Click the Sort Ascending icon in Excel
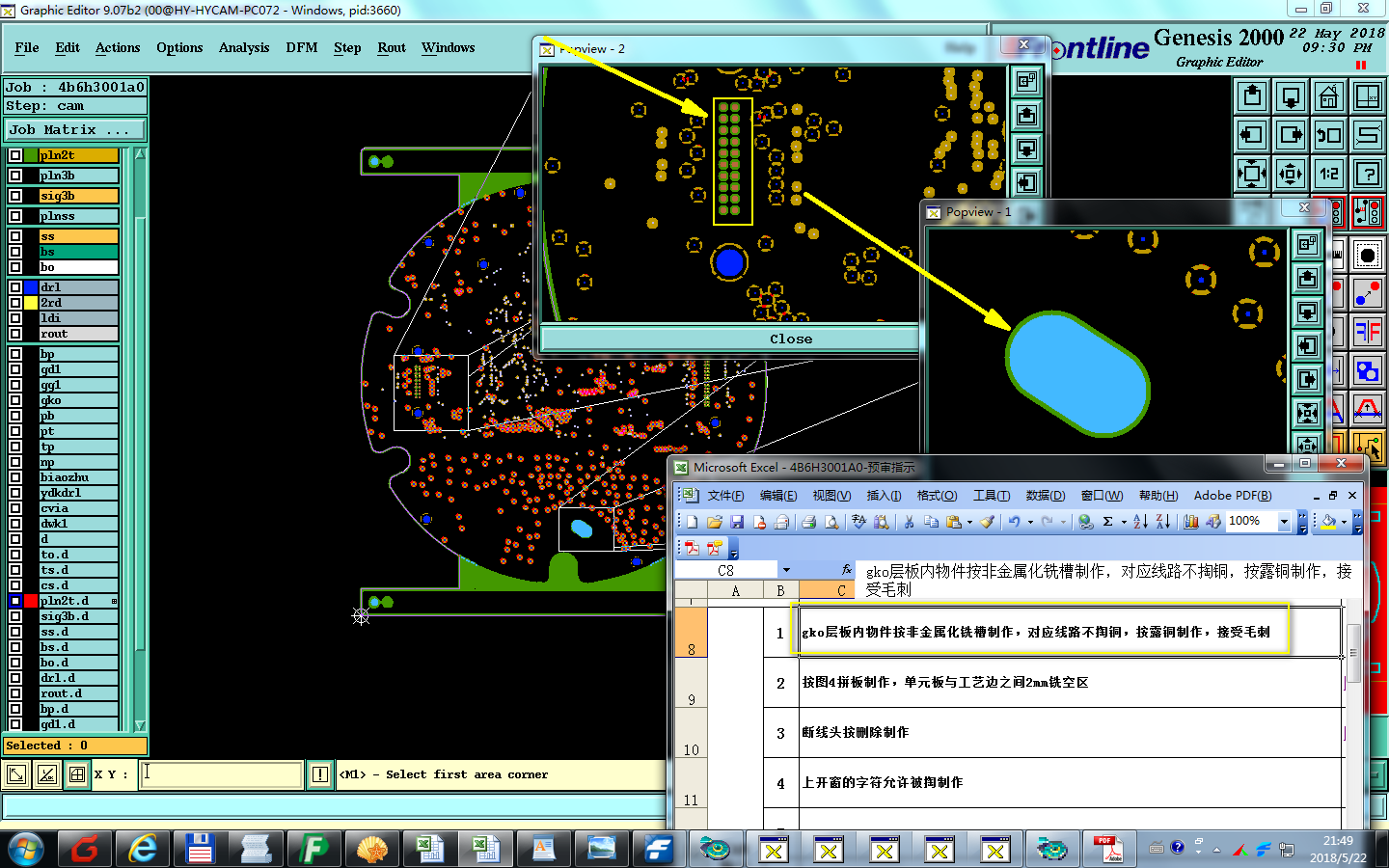Image resolution: width=1389 pixels, height=868 pixels. pyautogui.click(x=1140, y=522)
